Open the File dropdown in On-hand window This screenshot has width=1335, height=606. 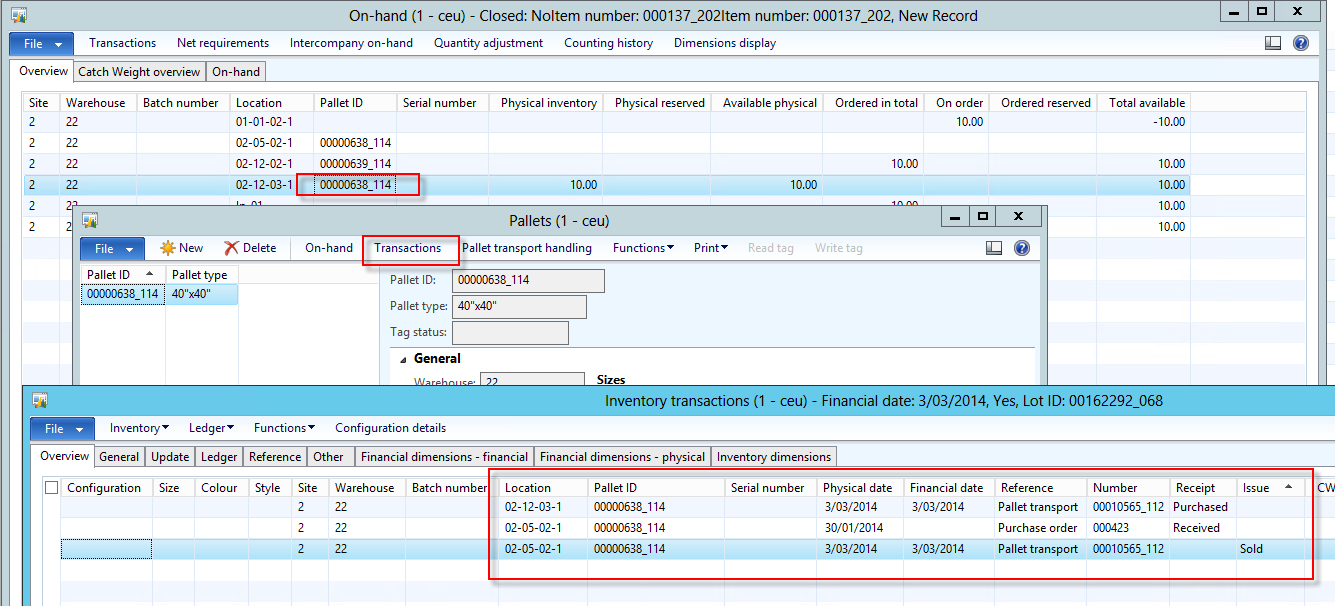41,44
